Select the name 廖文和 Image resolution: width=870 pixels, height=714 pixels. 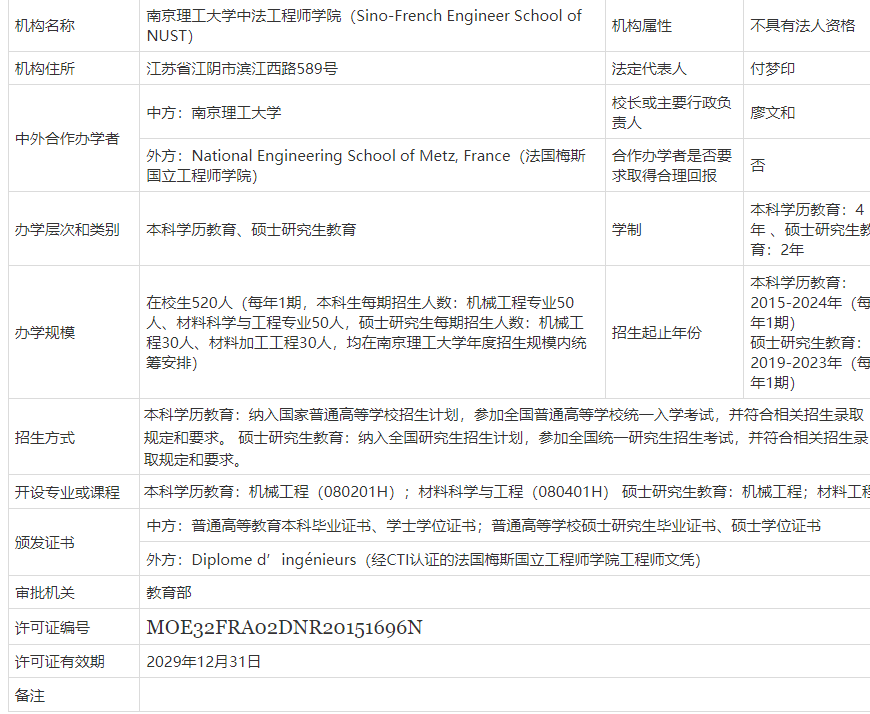point(772,113)
